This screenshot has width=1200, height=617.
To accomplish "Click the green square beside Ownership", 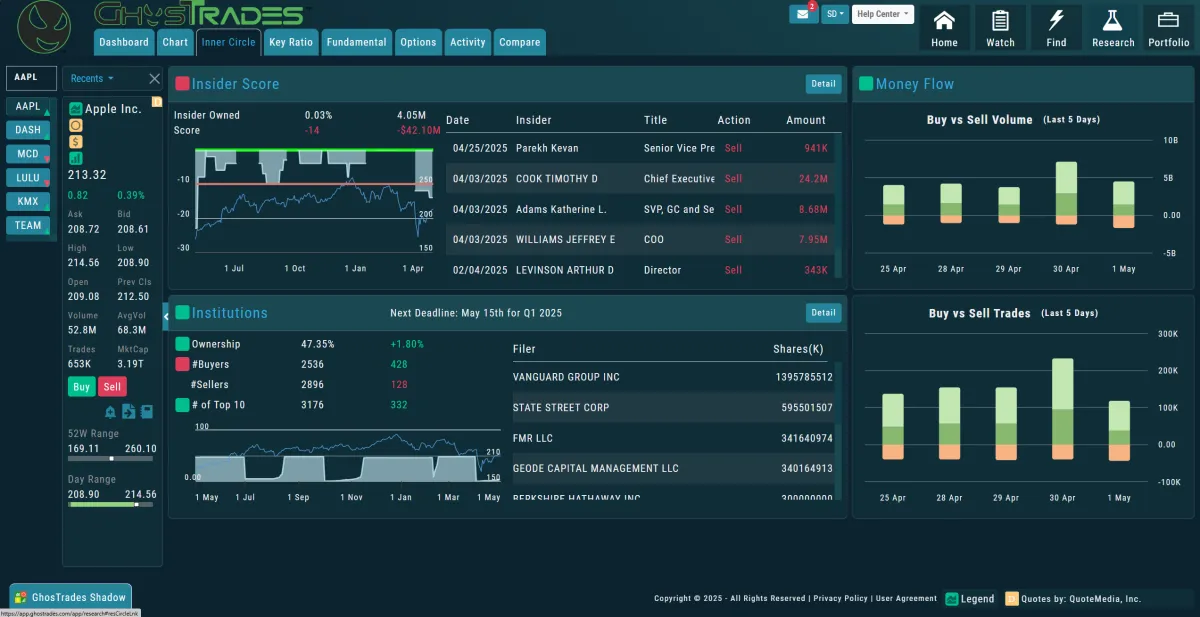I will point(182,344).
